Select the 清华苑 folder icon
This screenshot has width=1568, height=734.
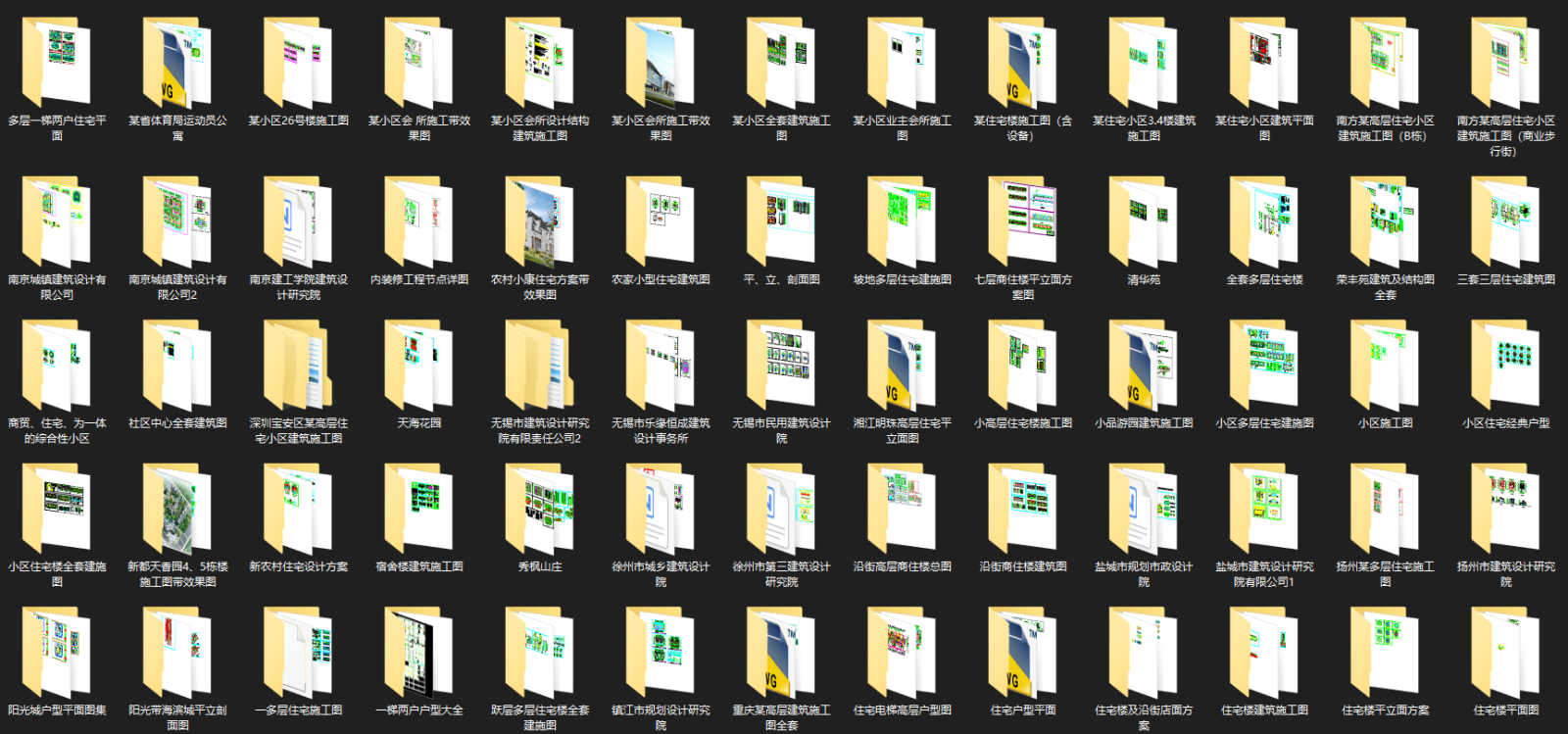(x=1144, y=221)
